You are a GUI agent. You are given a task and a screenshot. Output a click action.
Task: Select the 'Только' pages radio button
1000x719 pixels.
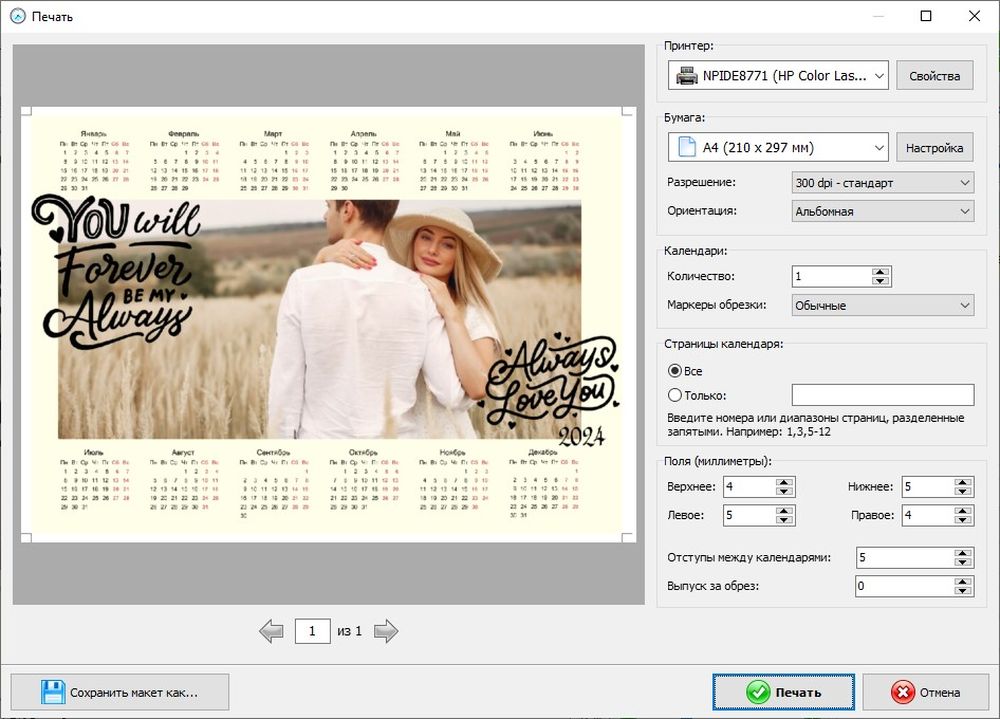(x=675, y=395)
